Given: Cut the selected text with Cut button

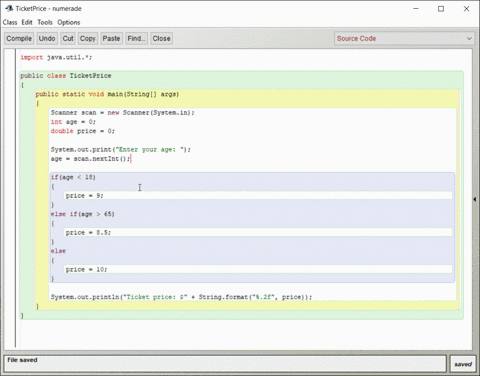Looking at the screenshot, I should pyautogui.click(x=68, y=39).
